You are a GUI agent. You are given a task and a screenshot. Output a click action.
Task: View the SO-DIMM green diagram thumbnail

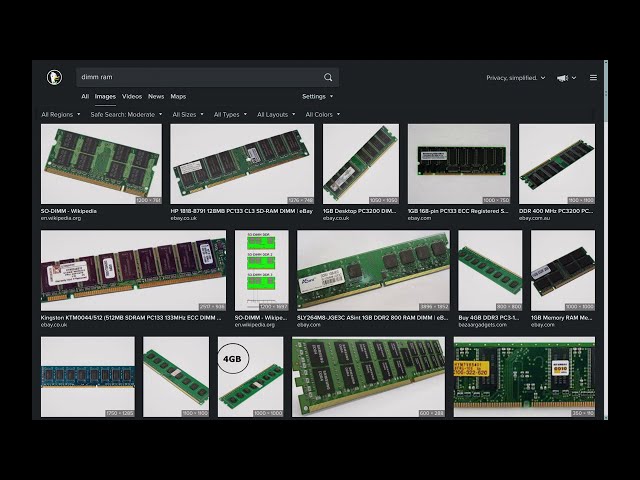pyautogui.click(x=262, y=270)
